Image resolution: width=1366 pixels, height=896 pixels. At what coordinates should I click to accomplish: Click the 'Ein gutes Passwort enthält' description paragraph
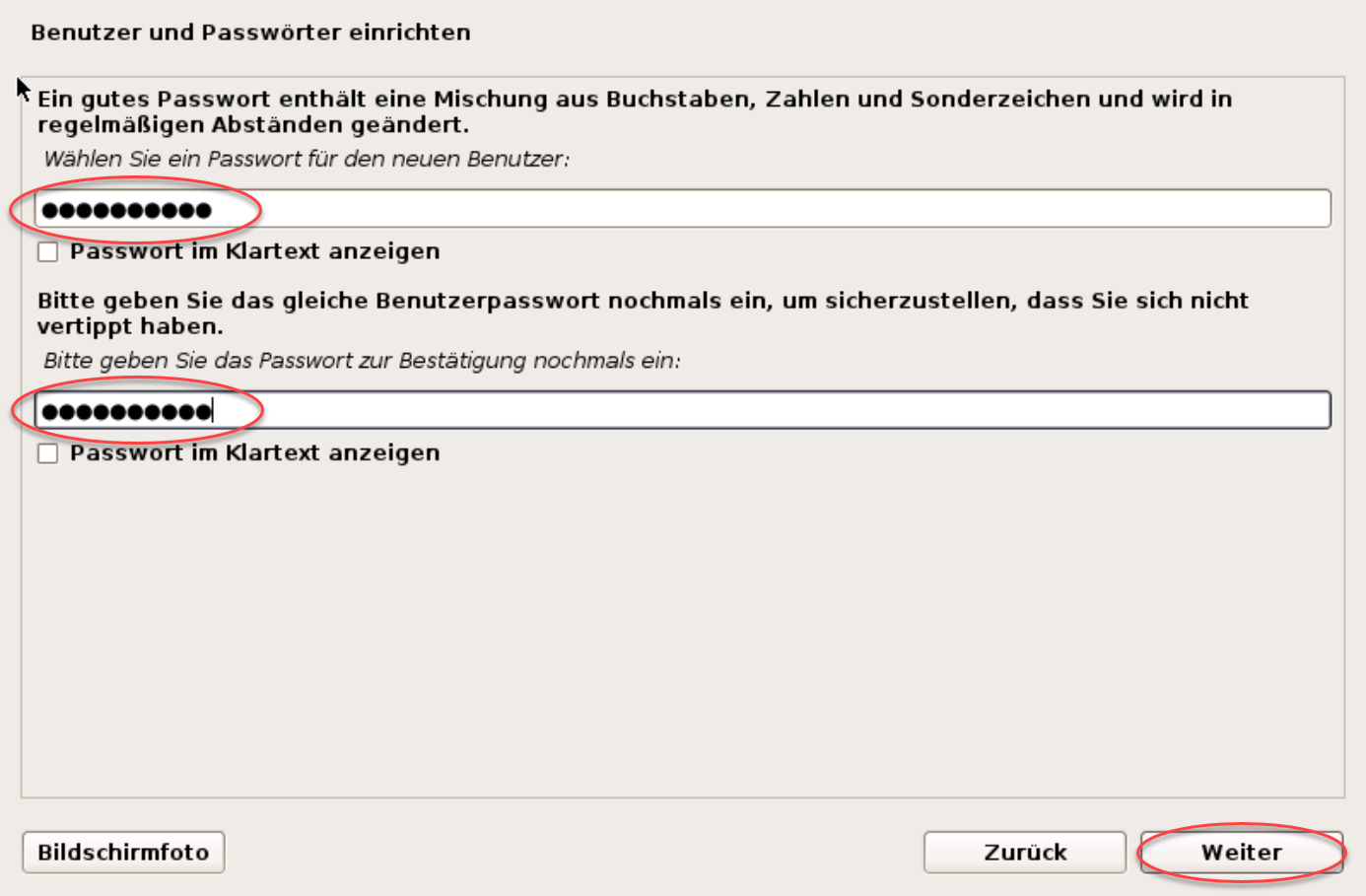tap(635, 111)
